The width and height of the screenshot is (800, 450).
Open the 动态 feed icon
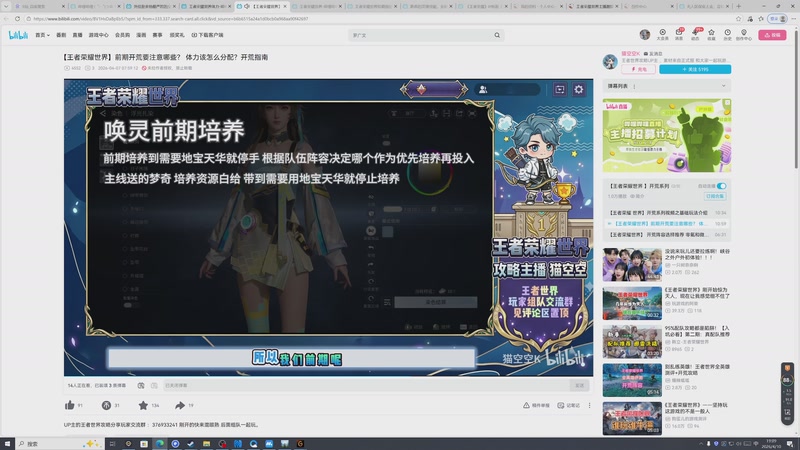pyautogui.click(x=695, y=35)
